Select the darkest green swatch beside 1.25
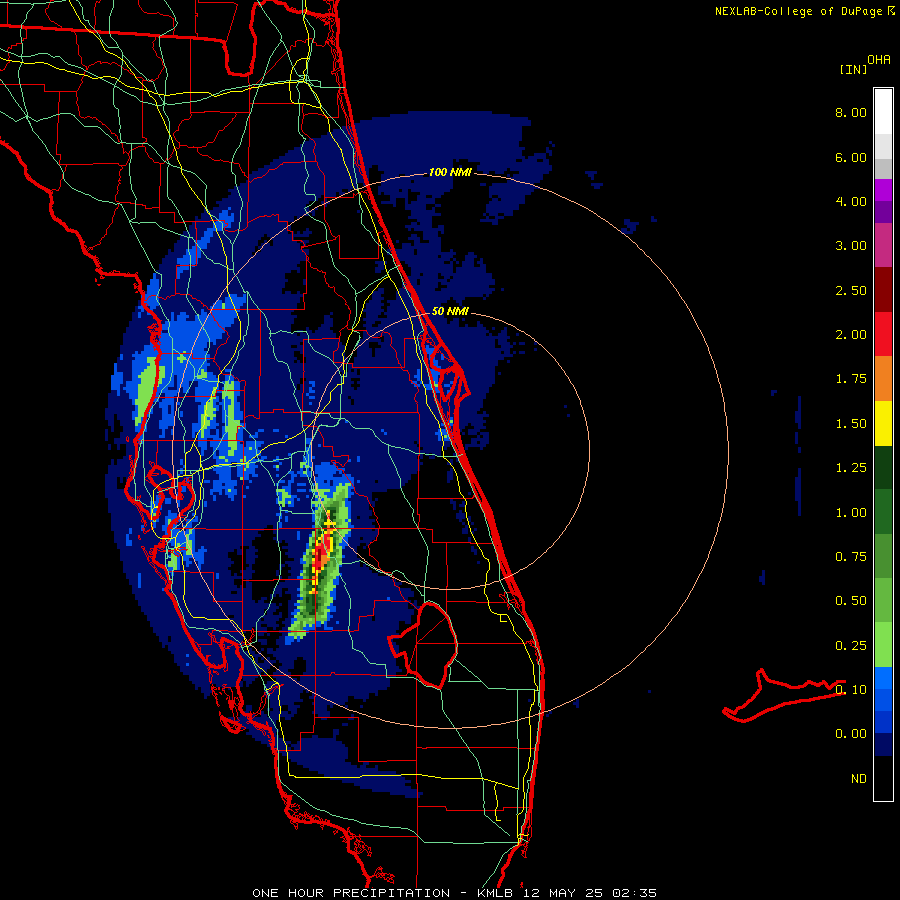Image resolution: width=900 pixels, height=900 pixels. pos(883,467)
